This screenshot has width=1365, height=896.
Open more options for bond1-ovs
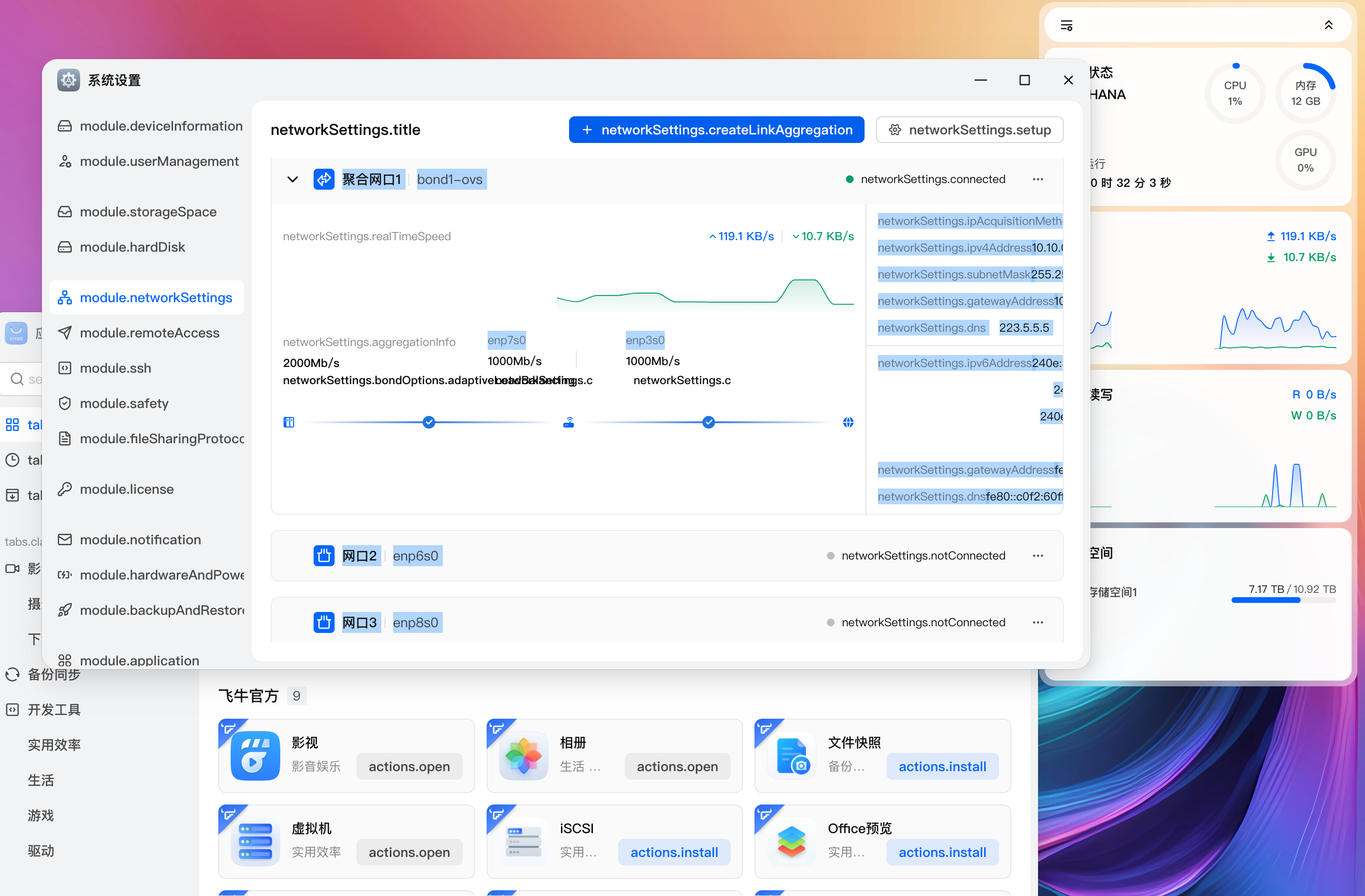1038,180
